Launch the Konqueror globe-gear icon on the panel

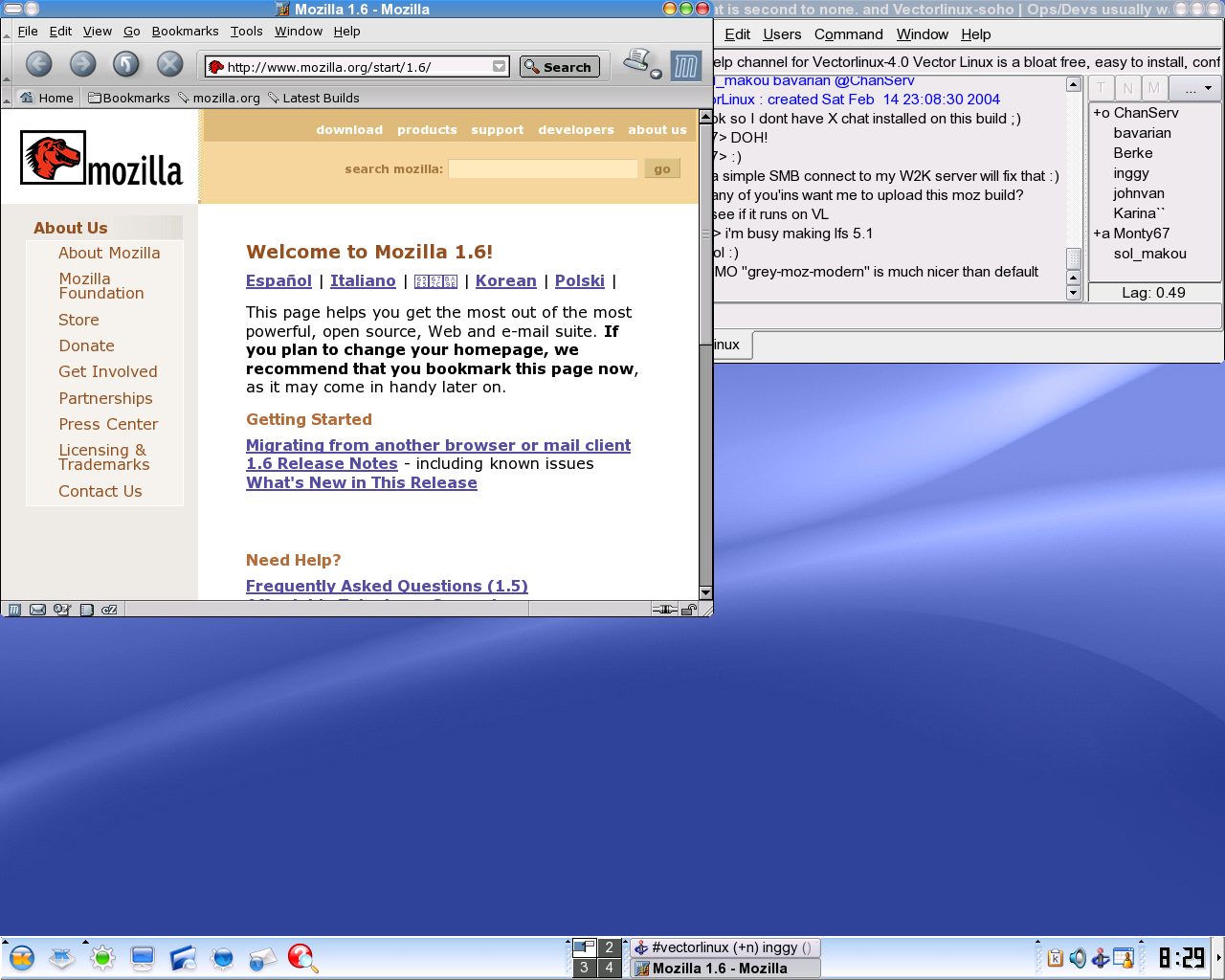click(x=223, y=958)
